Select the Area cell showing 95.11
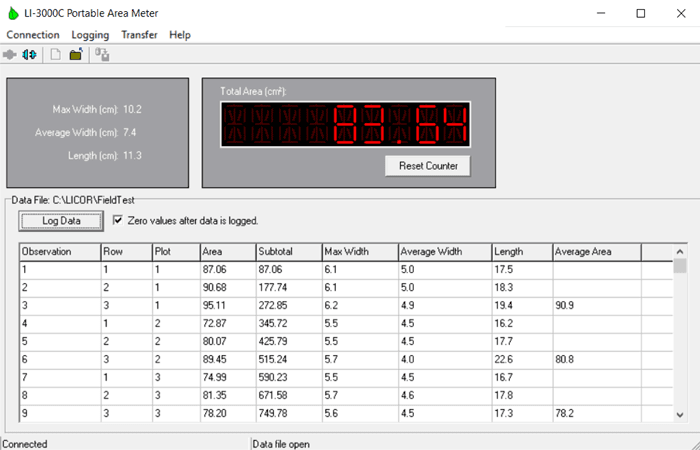Image resolution: width=700 pixels, height=450 pixels. [226, 304]
